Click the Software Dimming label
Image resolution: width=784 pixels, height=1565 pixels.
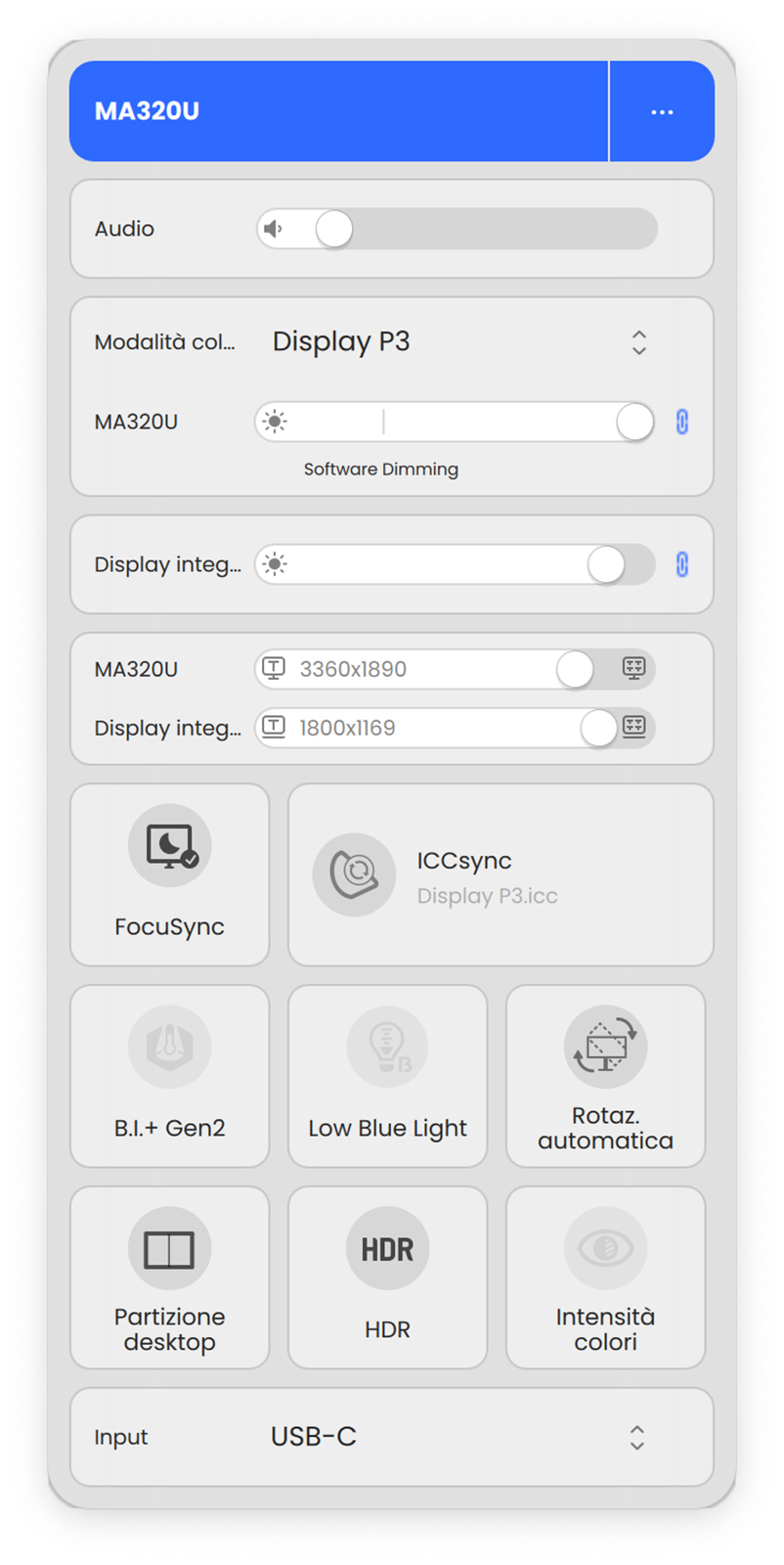tap(381, 469)
